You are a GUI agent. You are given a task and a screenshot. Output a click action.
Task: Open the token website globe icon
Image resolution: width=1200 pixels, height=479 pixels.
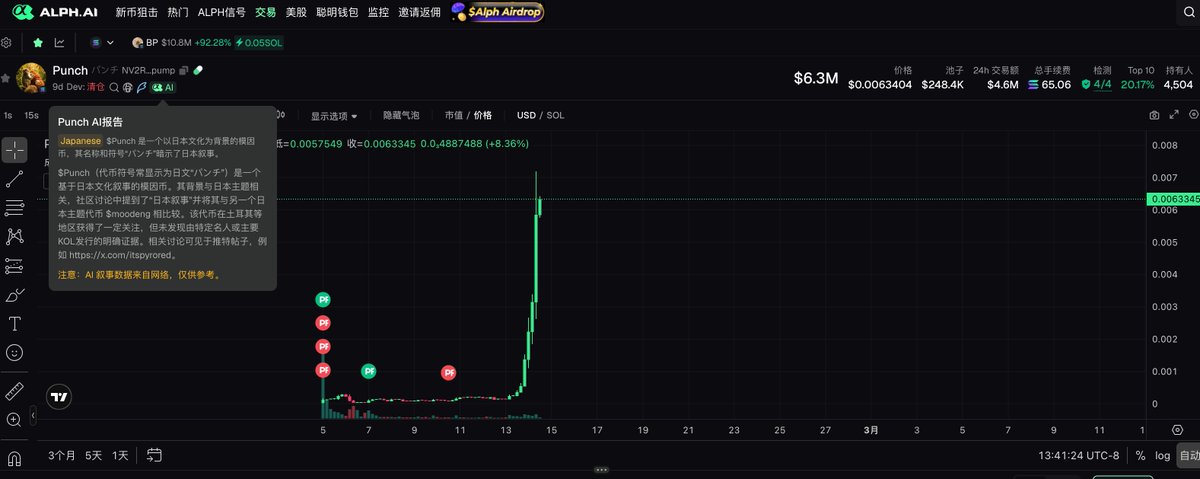click(x=128, y=87)
